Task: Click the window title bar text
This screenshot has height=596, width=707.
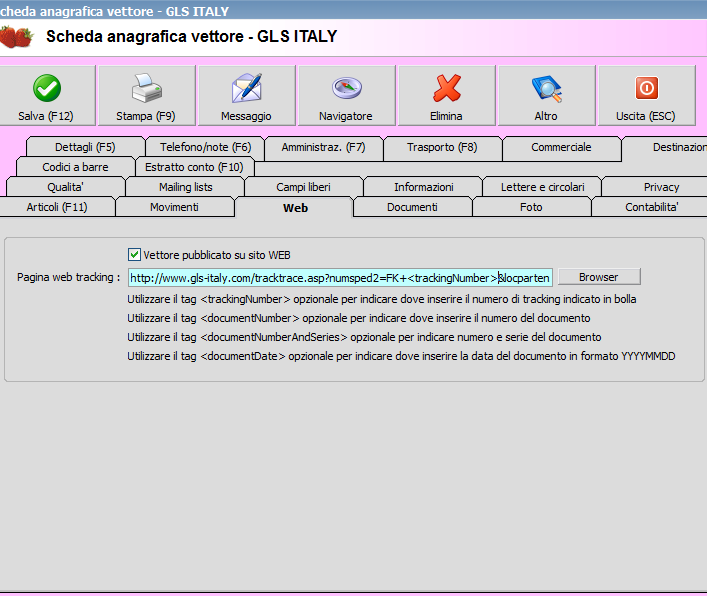Action: (114, 11)
